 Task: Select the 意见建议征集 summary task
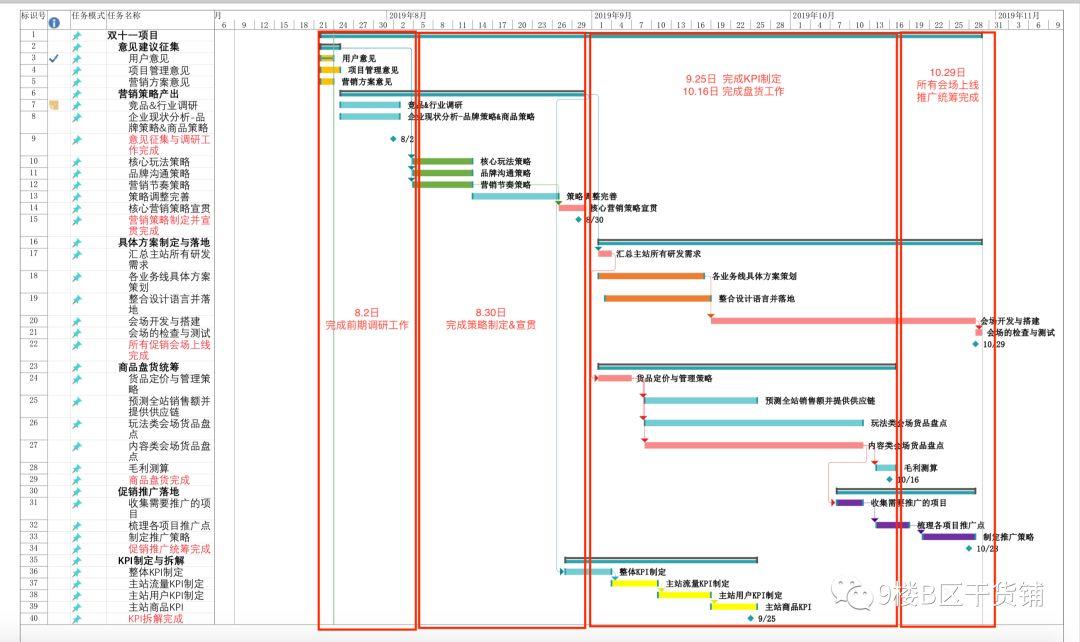pos(149,47)
